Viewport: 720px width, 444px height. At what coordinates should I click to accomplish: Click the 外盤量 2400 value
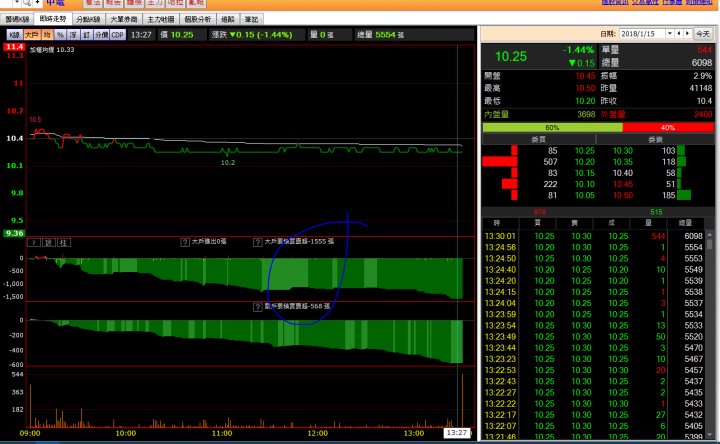pos(703,114)
